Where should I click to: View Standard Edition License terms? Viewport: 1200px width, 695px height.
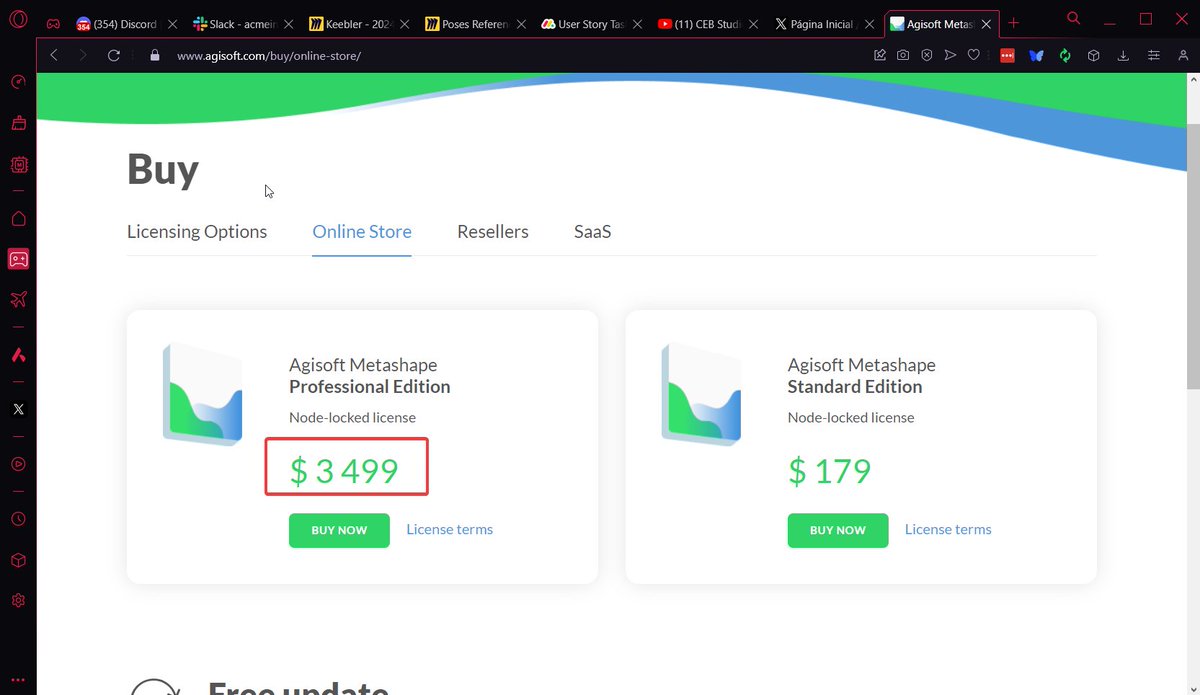click(948, 530)
